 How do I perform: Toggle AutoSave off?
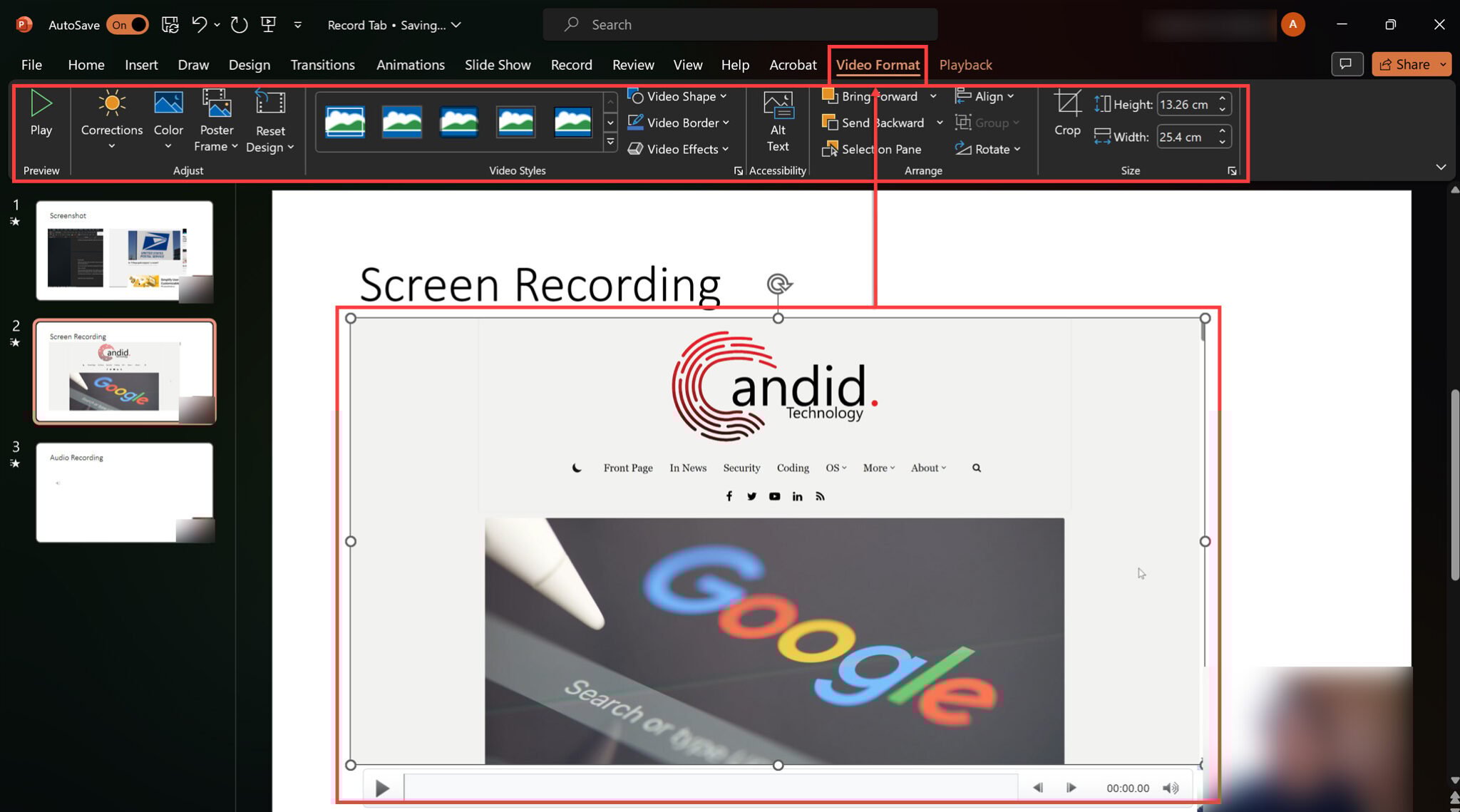pos(127,24)
